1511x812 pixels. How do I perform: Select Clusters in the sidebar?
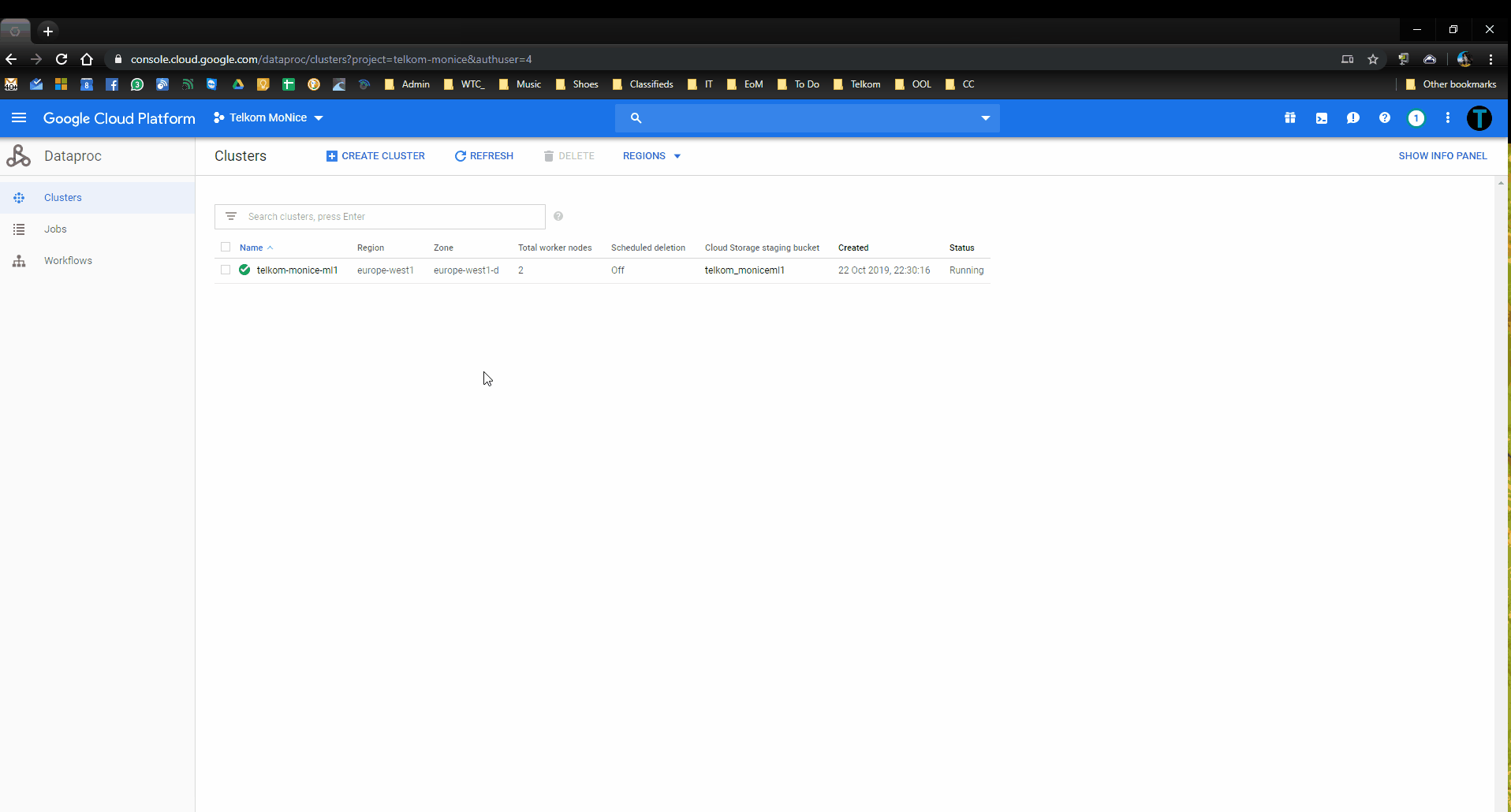(97, 198)
